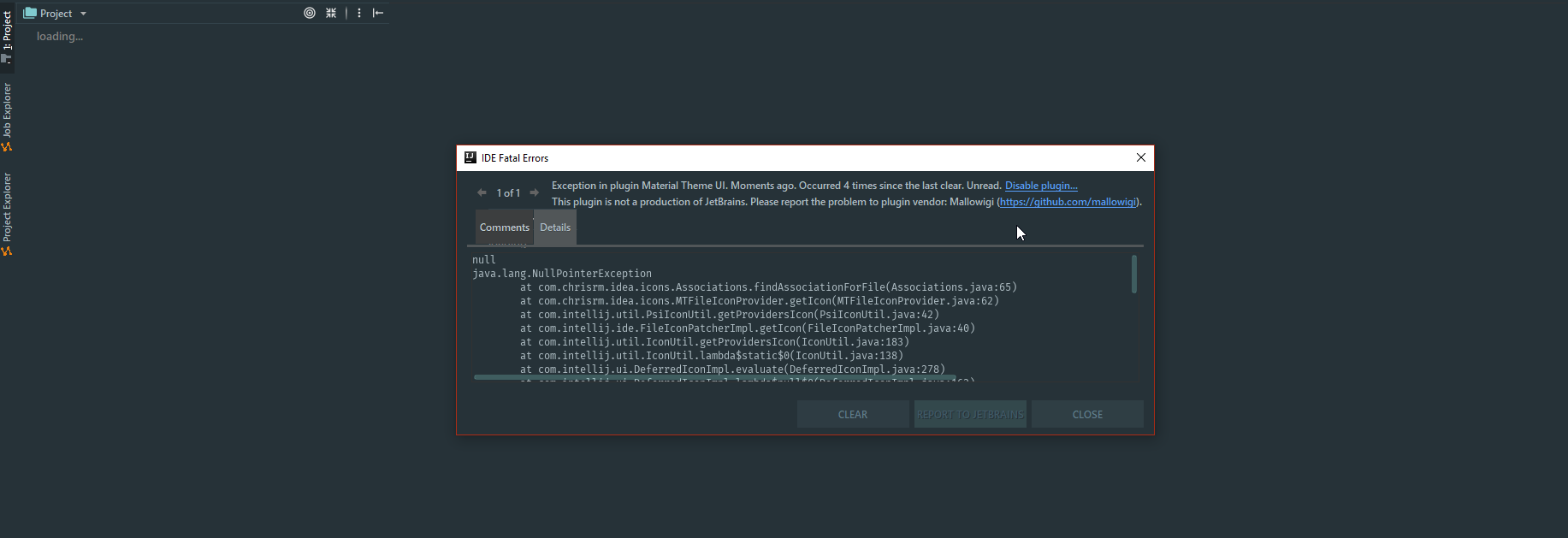Image resolution: width=1568 pixels, height=538 pixels.
Task: Click the 'null' line in stack trace
Action: (x=484, y=260)
